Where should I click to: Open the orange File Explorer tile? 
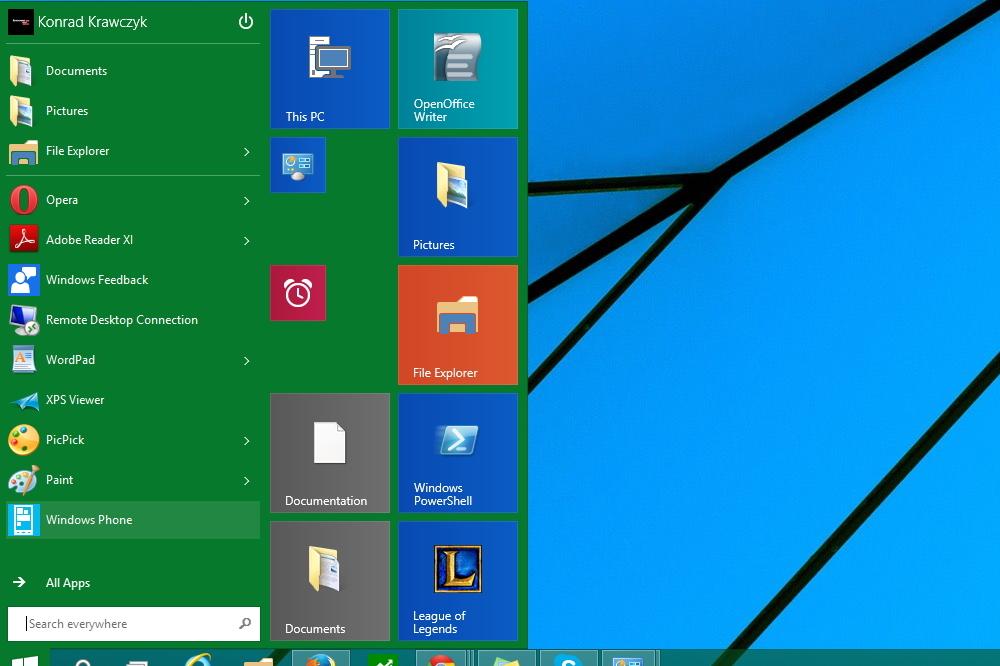pos(458,325)
